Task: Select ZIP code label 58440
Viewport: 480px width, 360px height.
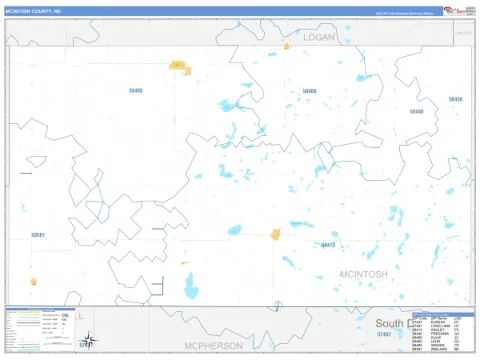Action: [x=416, y=111]
